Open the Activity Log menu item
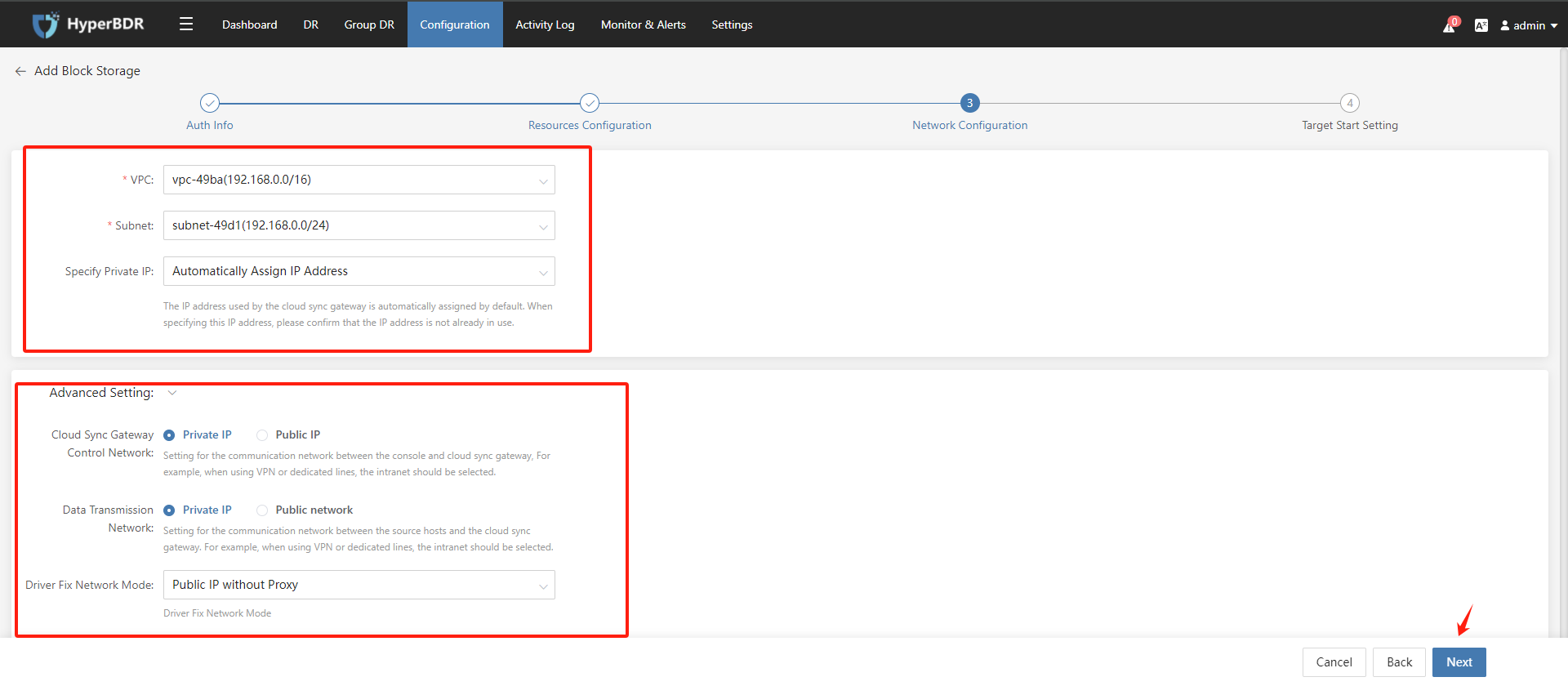 click(545, 24)
